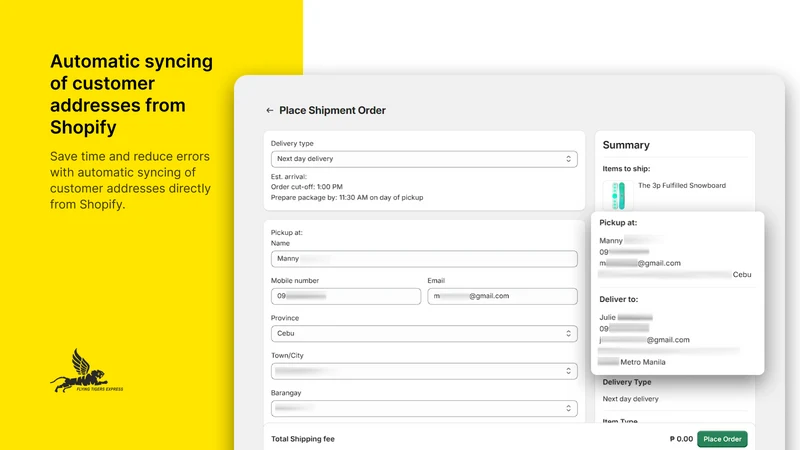Click the 'Place Shipment Order' heading
This screenshot has height=450, width=800.
point(332,110)
